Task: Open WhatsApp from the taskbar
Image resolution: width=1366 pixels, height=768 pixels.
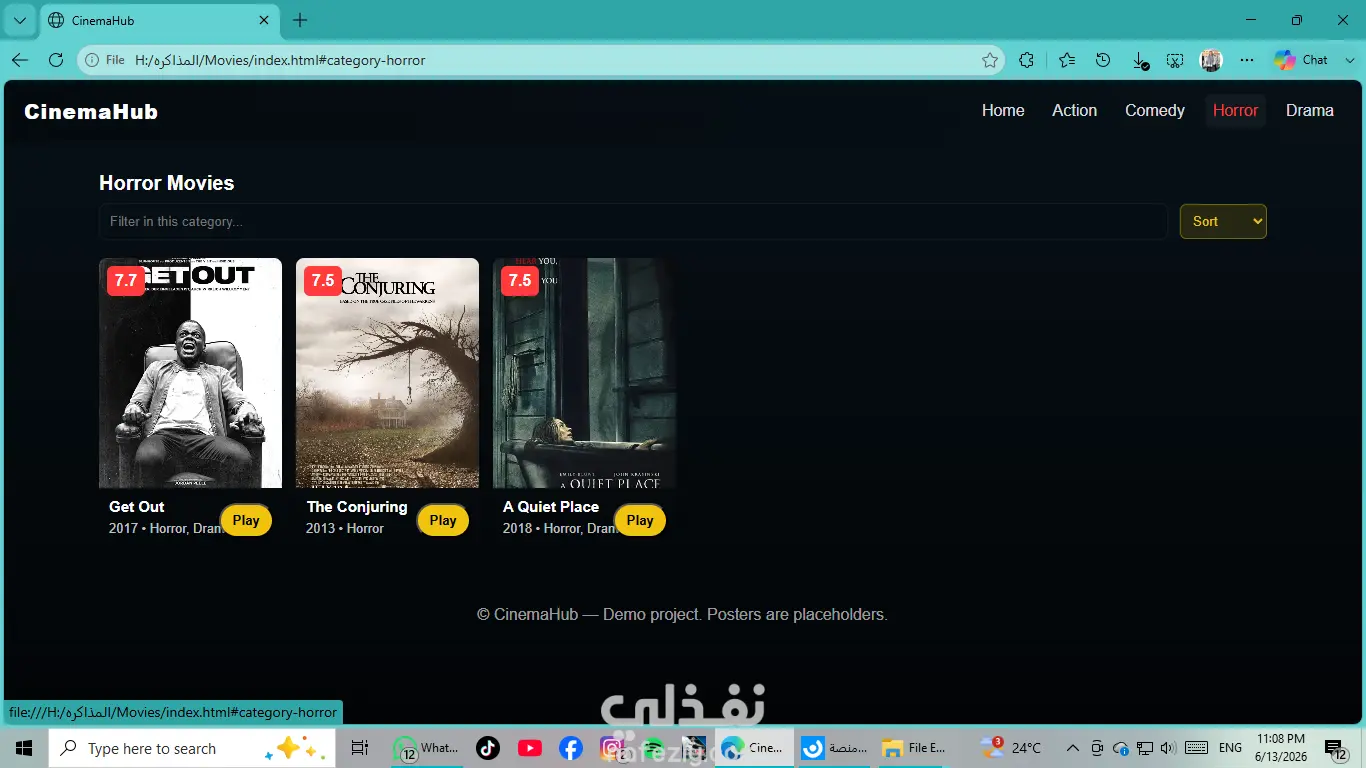Action: coord(426,748)
